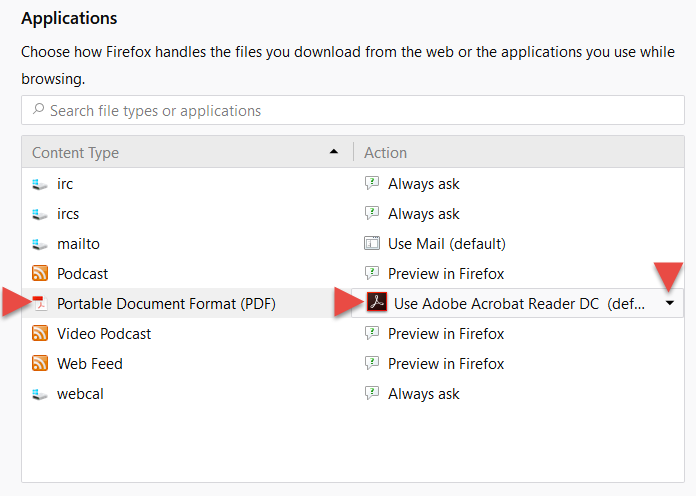Click the webcal protocol icon
This screenshot has width=696, height=496.
tap(40, 394)
